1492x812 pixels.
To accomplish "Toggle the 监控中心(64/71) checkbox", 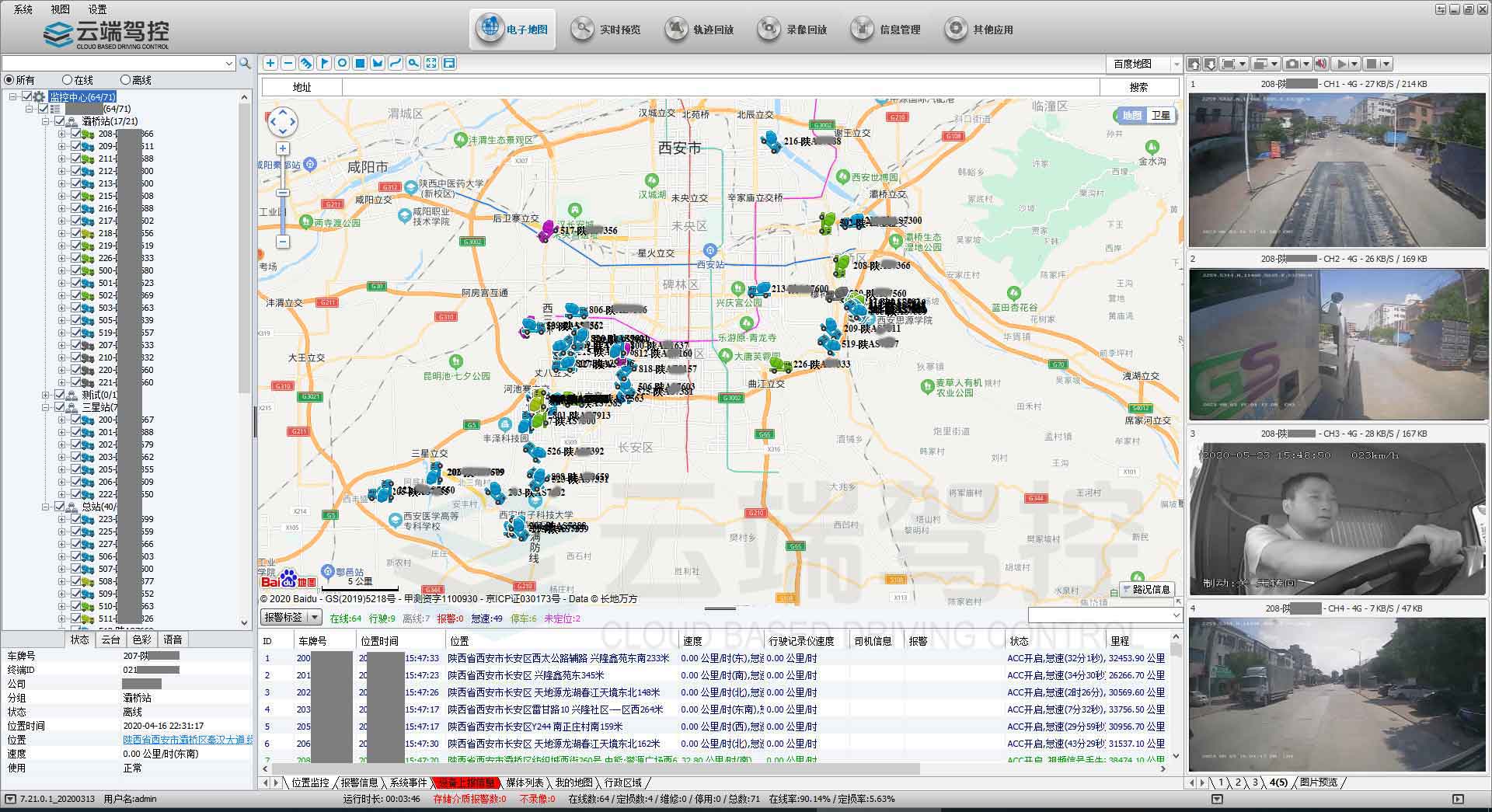I will pos(27,96).
